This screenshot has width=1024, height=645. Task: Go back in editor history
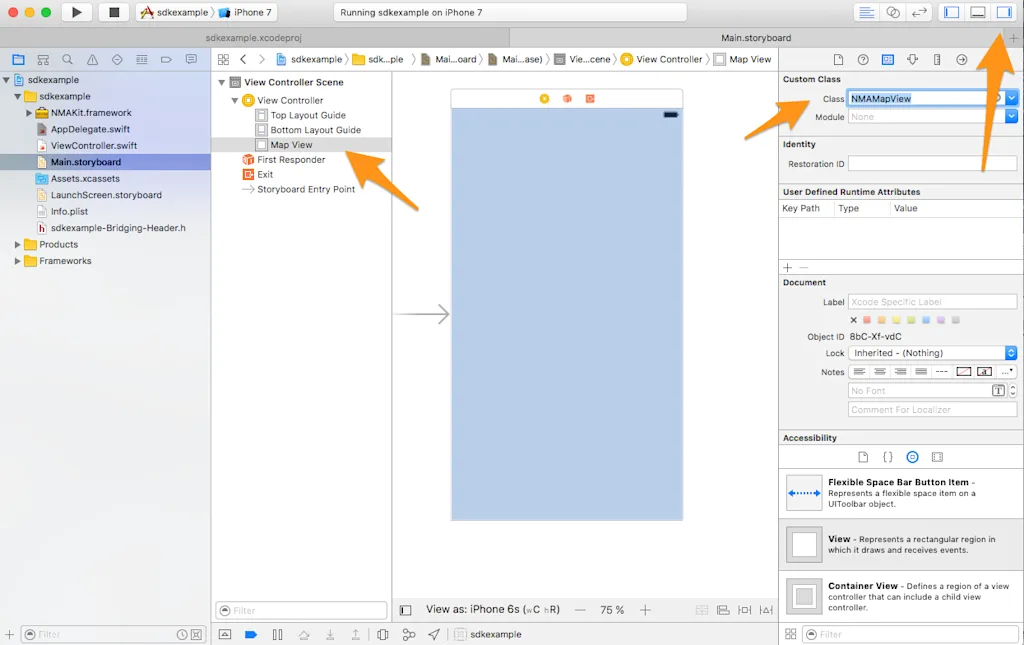pos(243,59)
